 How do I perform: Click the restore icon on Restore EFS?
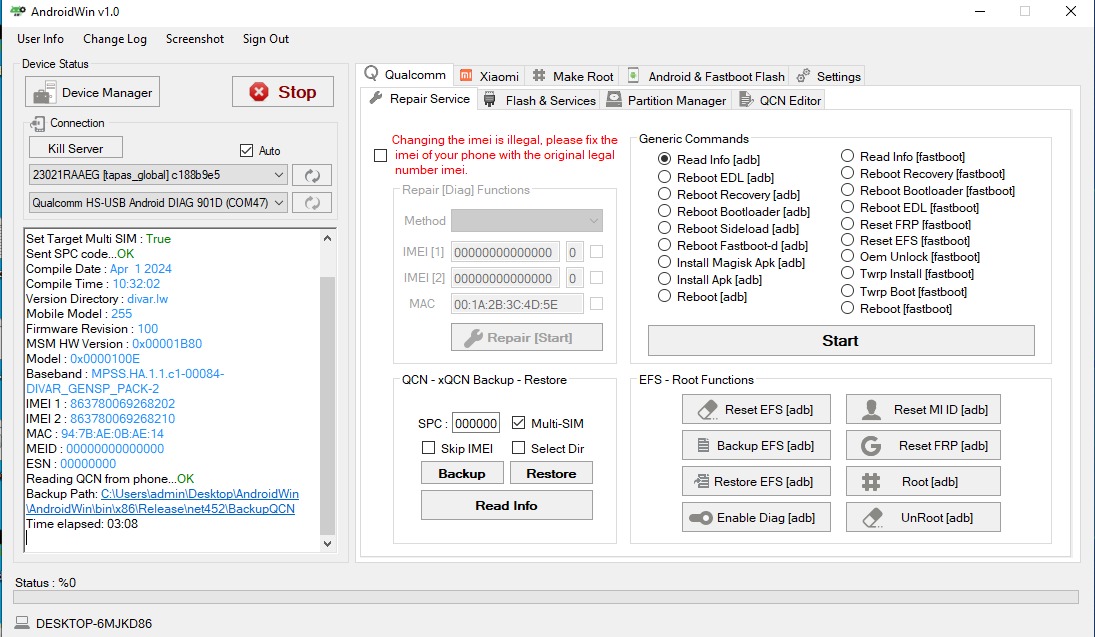click(701, 481)
